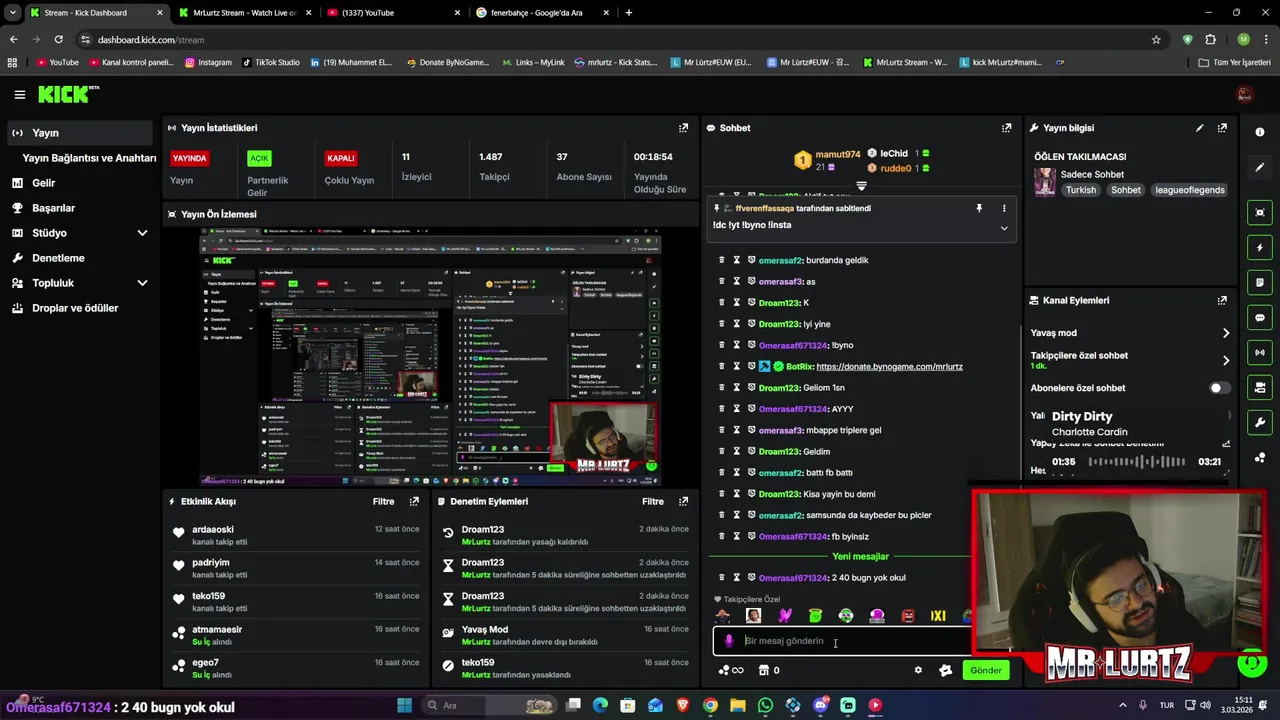Delete omerasaf2's 'burdanda geldik' message
This screenshot has width=1280, height=720.
[721, 260]
